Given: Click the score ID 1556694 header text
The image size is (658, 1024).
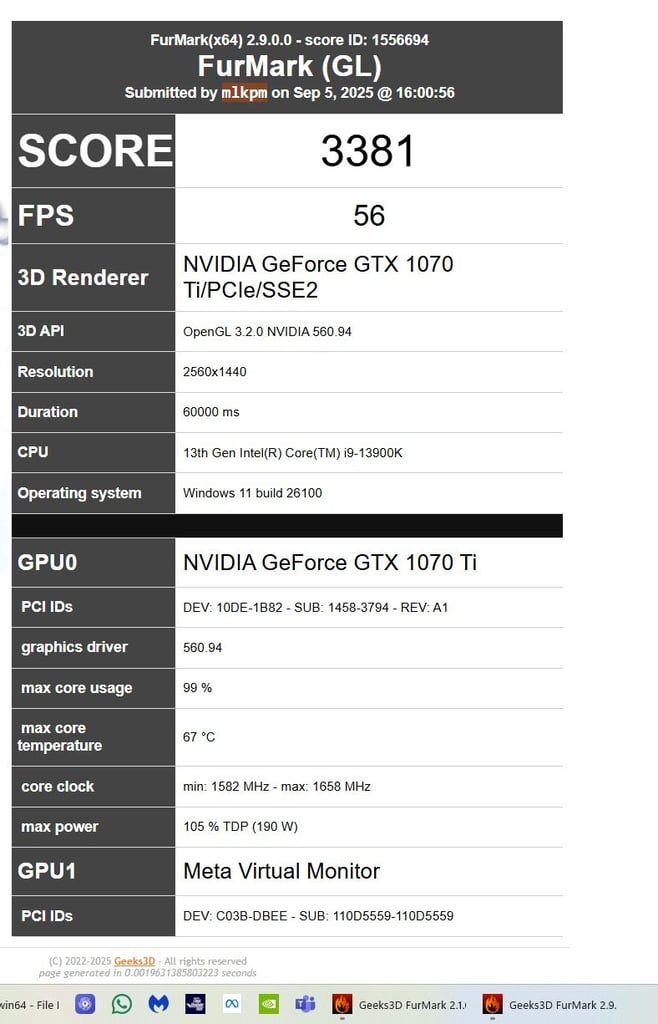Looking at the screenshot, I should (x=367, y=40).
